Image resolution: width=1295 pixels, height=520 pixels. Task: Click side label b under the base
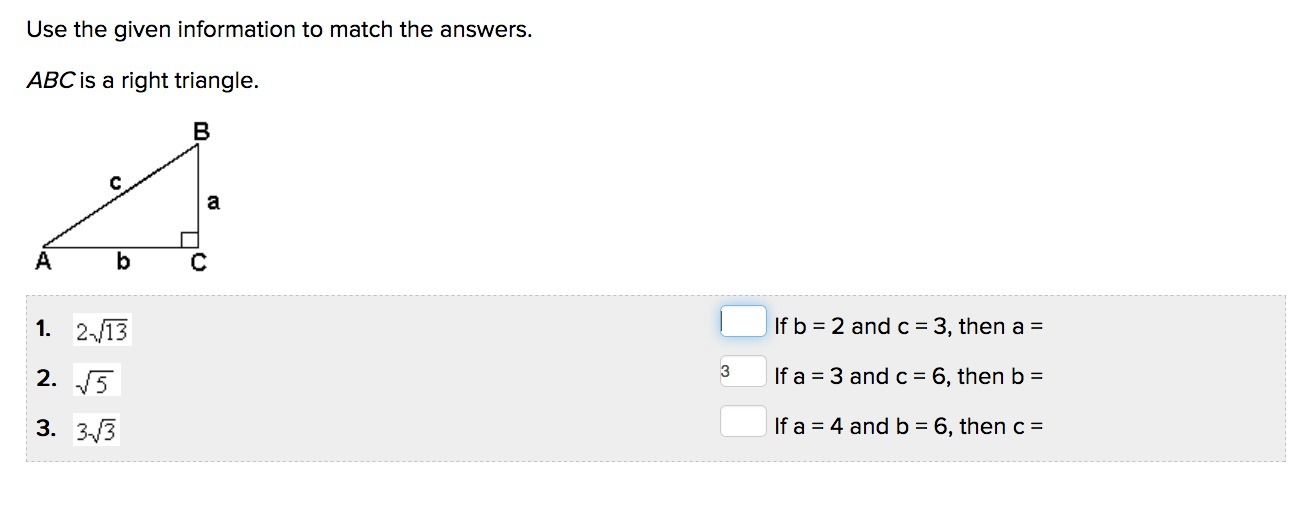pos(123,263)
